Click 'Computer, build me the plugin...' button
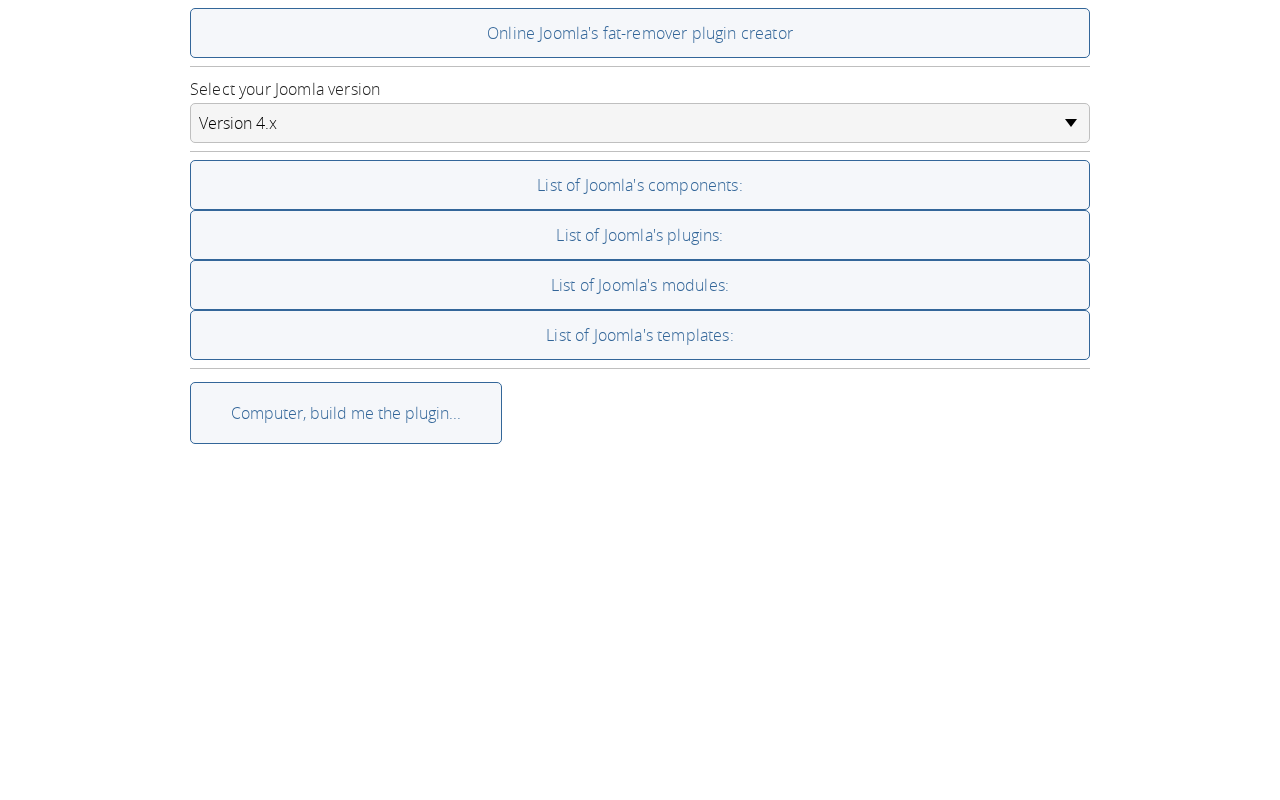This screenshot has width=1280, height=800. pyautogui.click(x=346, y=413)
